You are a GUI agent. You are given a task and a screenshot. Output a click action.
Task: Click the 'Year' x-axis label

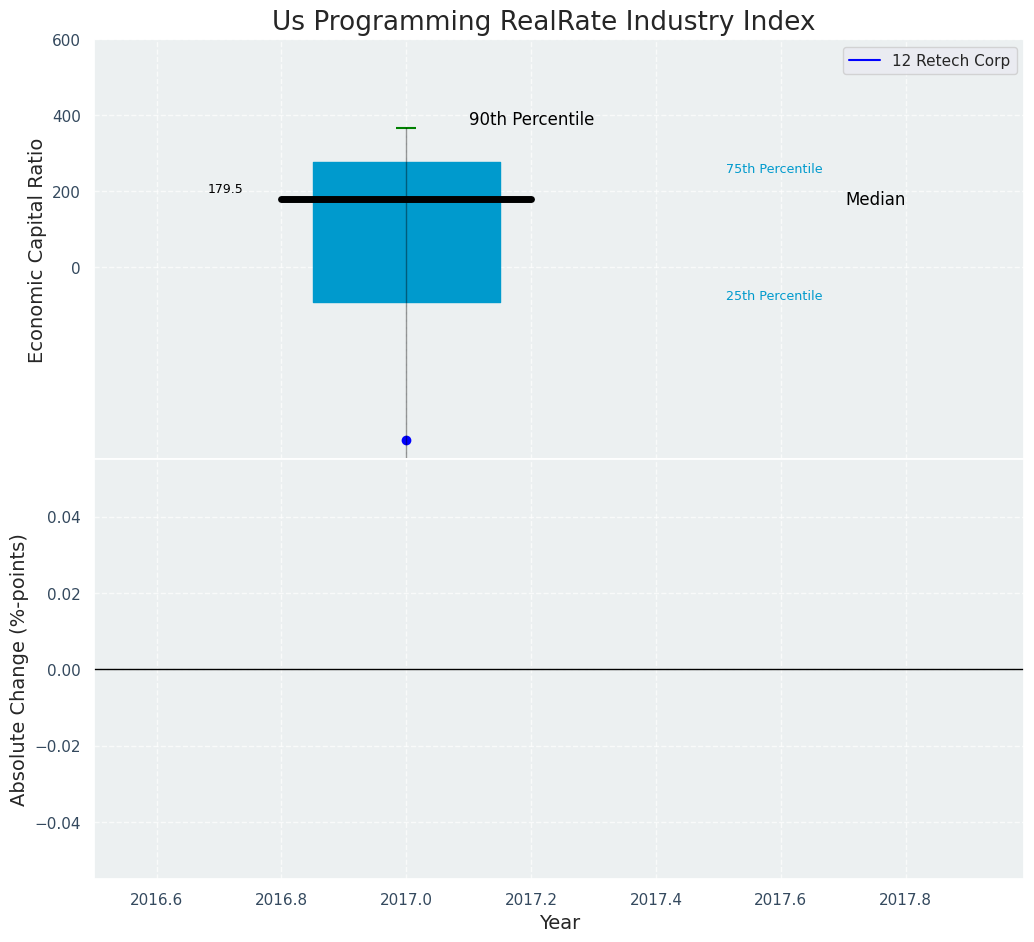(559, 923)
